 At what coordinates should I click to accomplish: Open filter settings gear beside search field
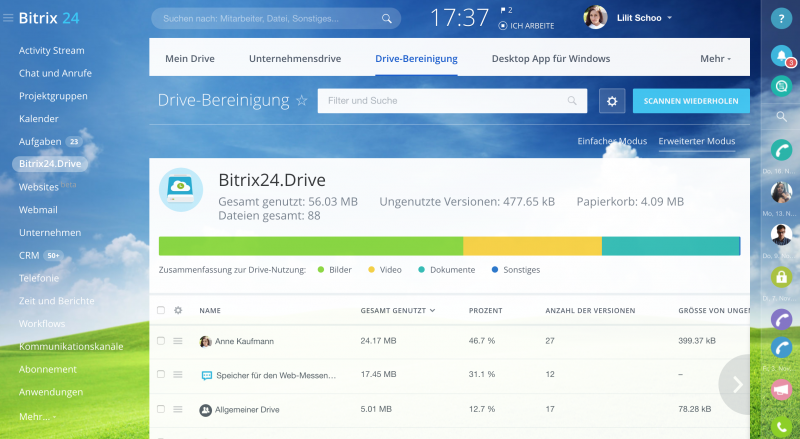612,101
